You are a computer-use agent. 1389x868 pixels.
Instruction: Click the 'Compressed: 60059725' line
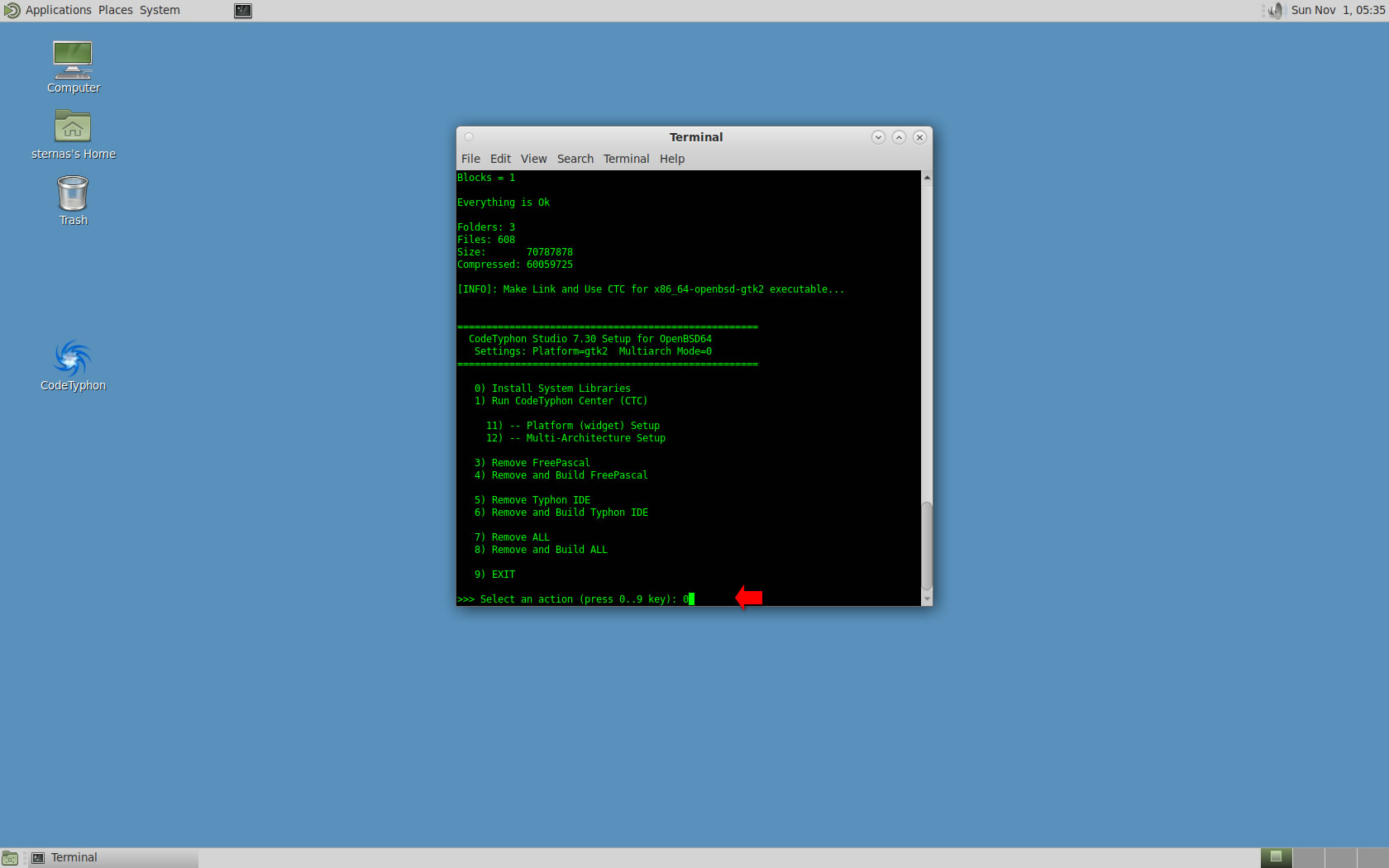click(x=515, y=265)
